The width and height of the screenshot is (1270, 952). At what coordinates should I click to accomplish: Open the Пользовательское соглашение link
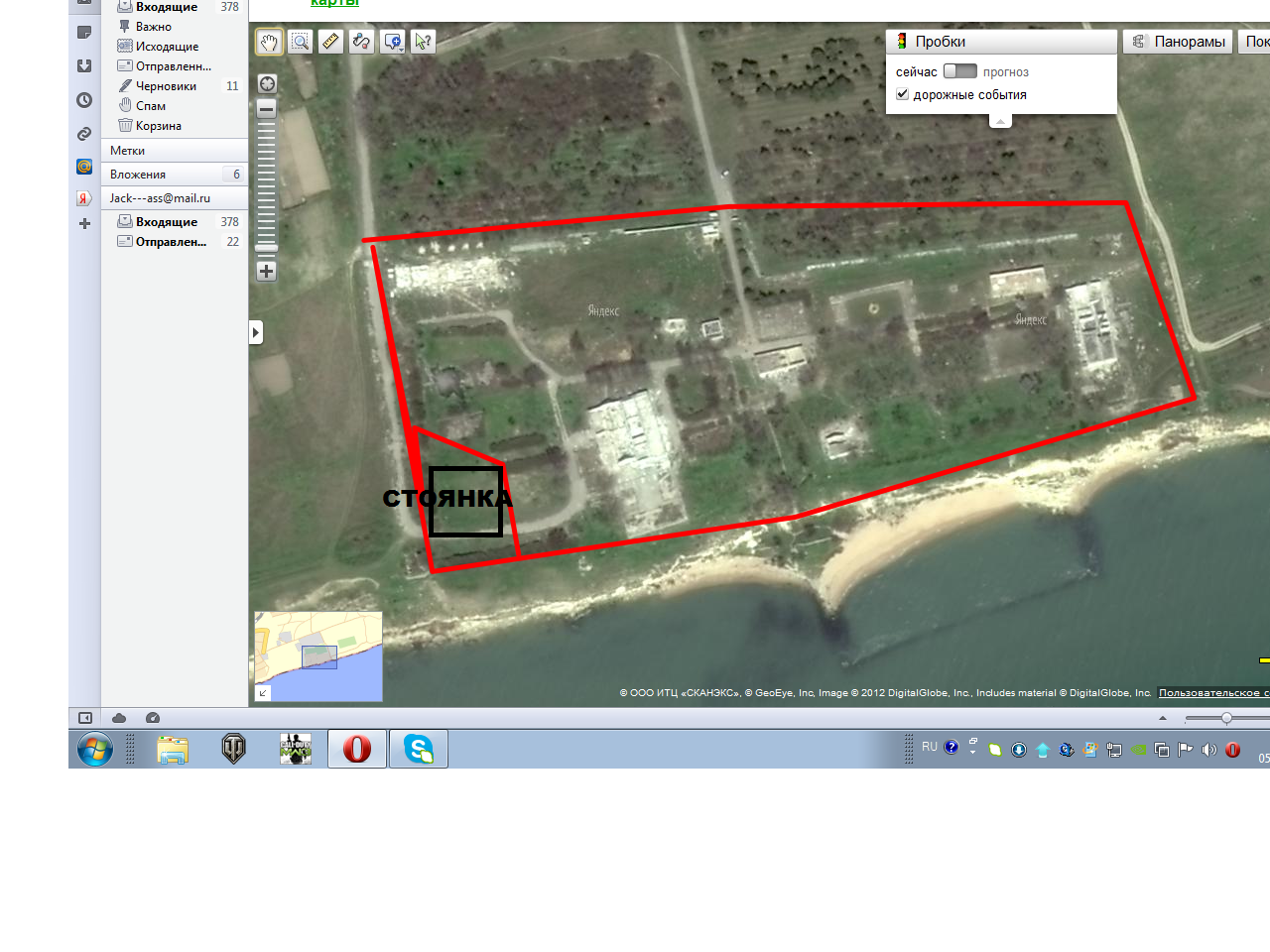pos(1212,693)
